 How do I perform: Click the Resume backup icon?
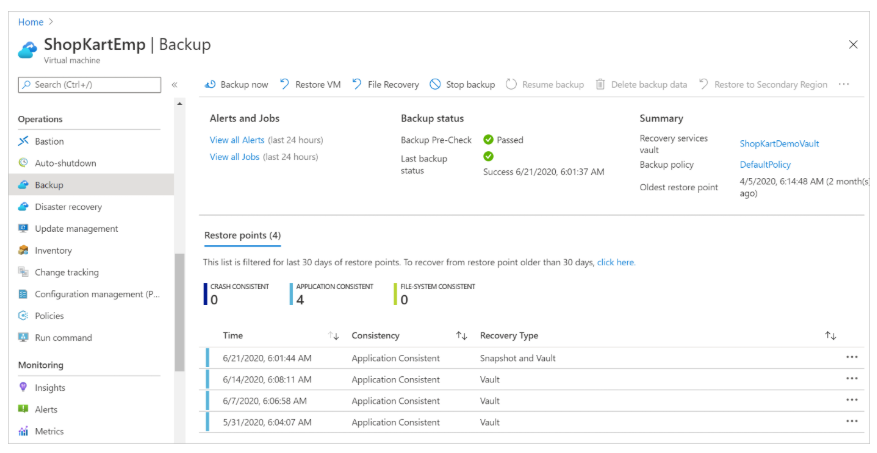[511, 84]
